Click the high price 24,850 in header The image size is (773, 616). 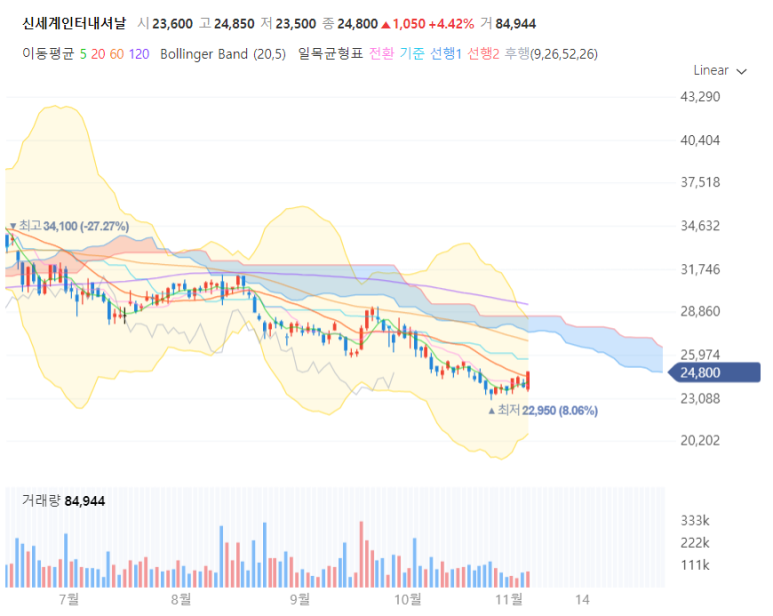click(234, 24)
